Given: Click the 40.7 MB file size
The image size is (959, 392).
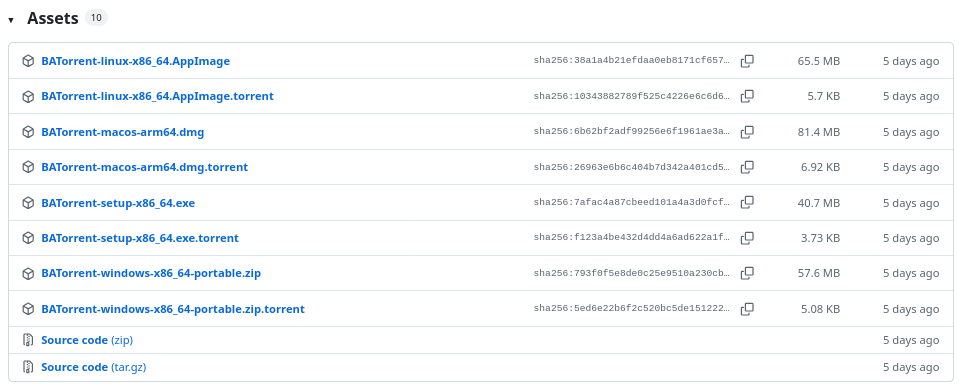Looking at the screenshot, I should 818,202.
